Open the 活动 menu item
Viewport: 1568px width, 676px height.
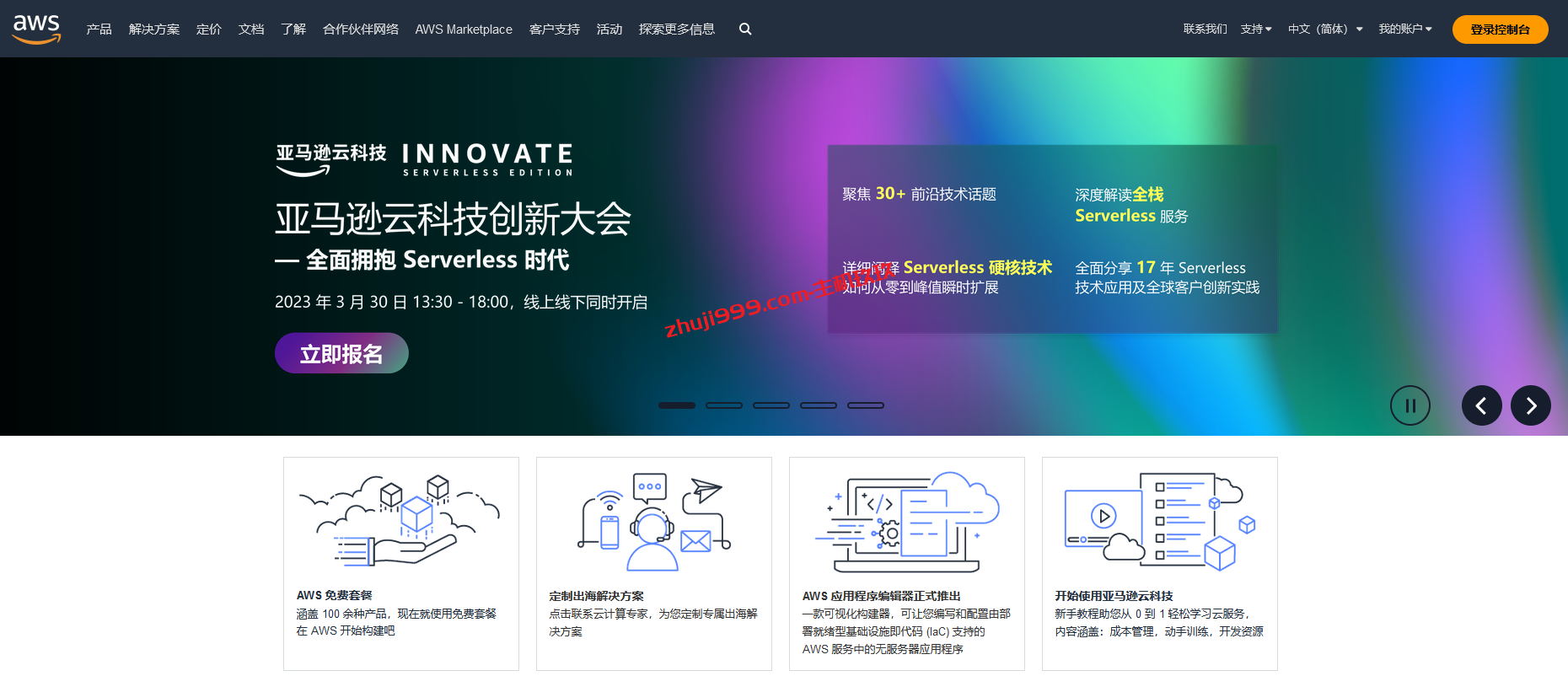coord(609,29)
